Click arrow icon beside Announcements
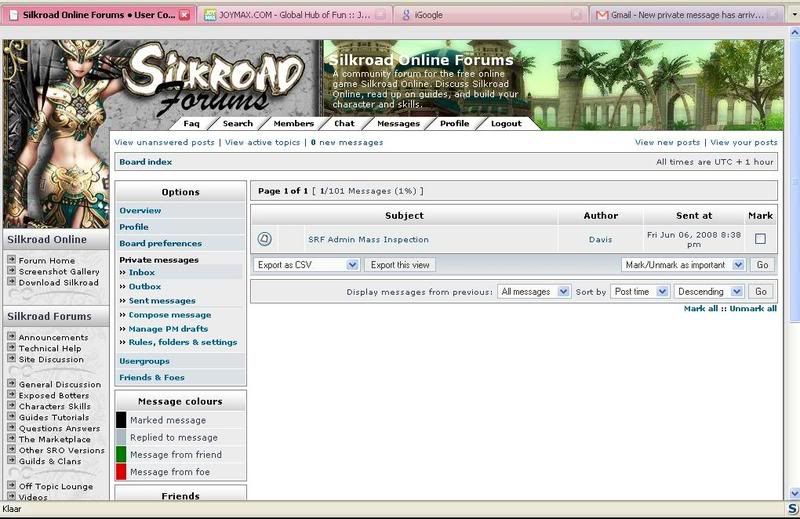This screenshot has height=519, width=800. click(11, 336)
